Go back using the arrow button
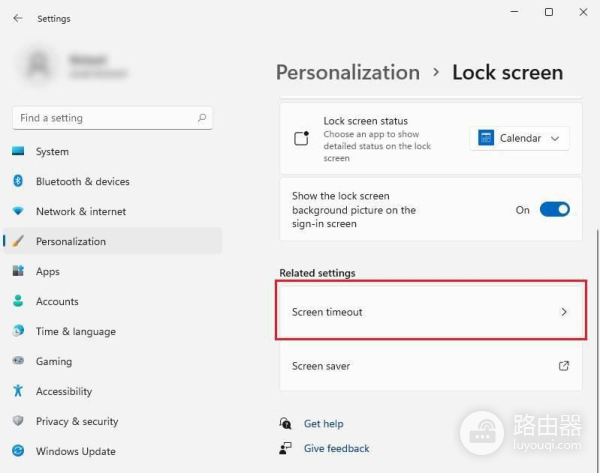The height and width of the screenshot is (473, 600). click(x=18, y=18)
